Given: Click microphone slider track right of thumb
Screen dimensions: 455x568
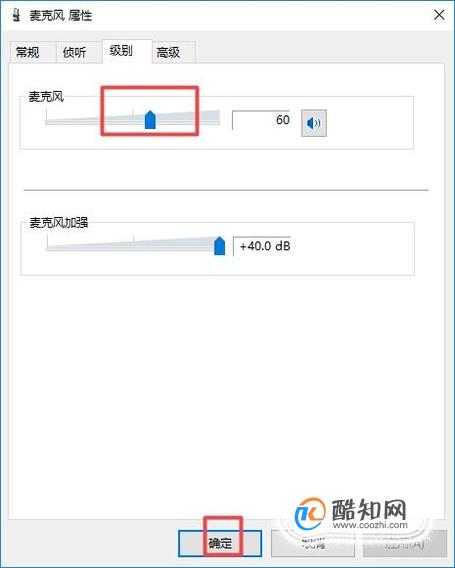Looking at the screenshot, I should point(188,119).
